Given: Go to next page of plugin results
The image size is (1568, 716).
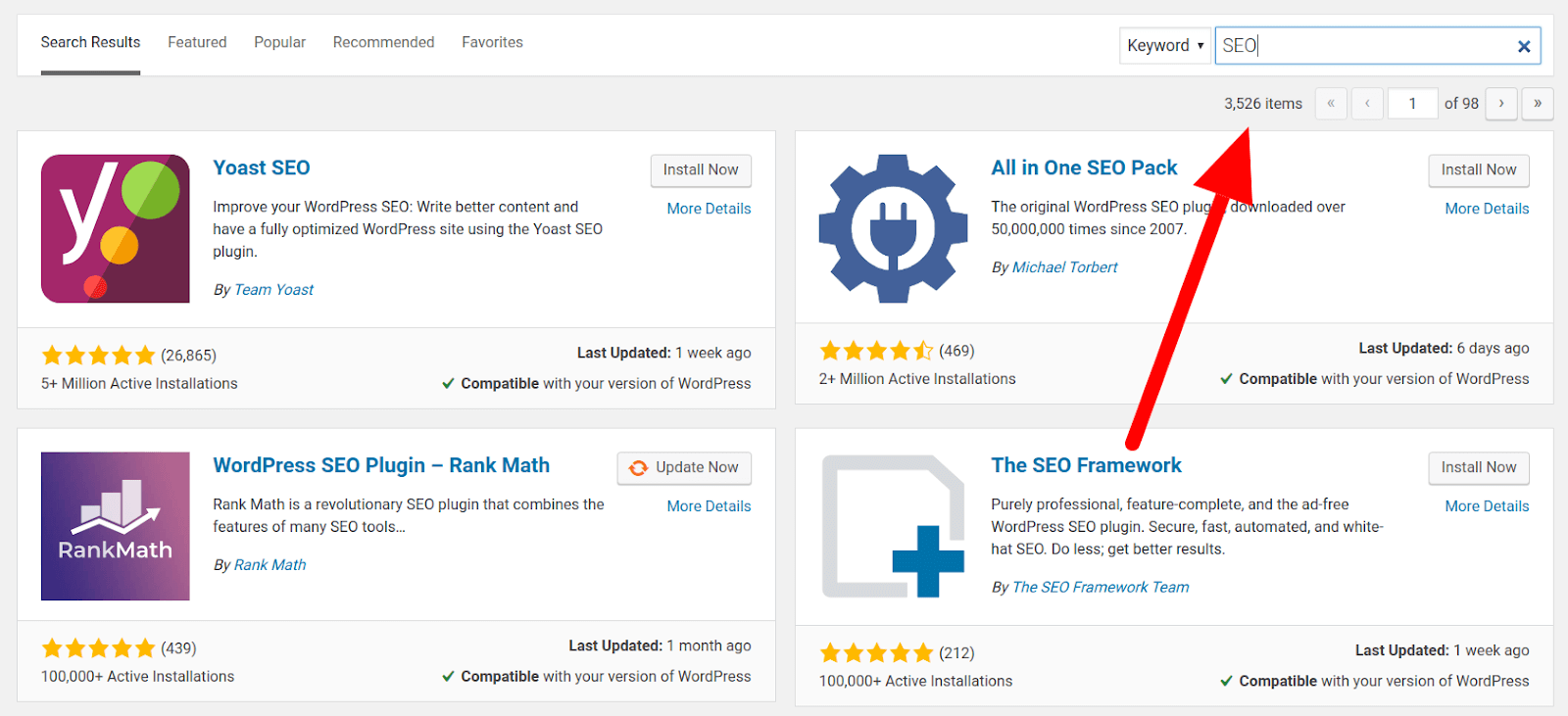Looking at the screenshot, I should pos(1501,103).
